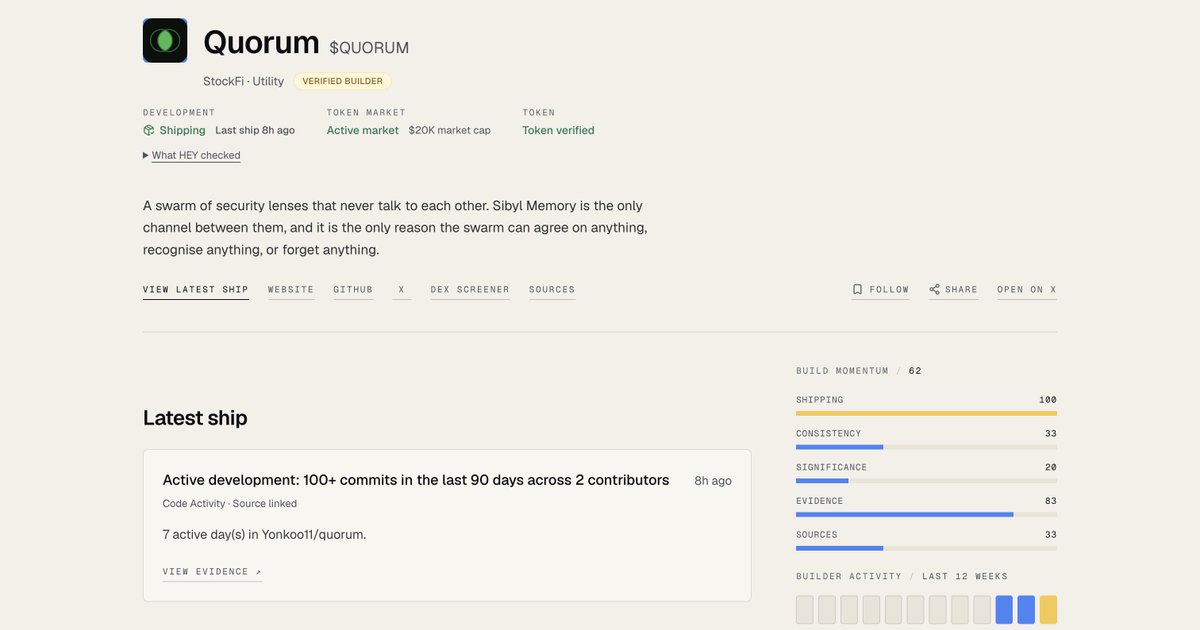
Task: Follow the Quorum project
Action: (x=881, y=290)
